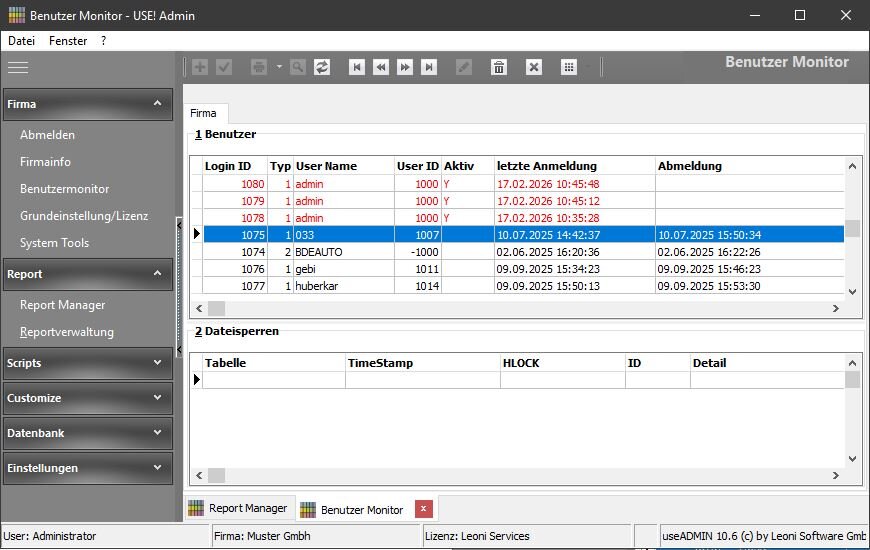The height and width of the screenshot is (550, 870).
Task: Expand the Datenbank sidebar section
Action: pos(157,433)
